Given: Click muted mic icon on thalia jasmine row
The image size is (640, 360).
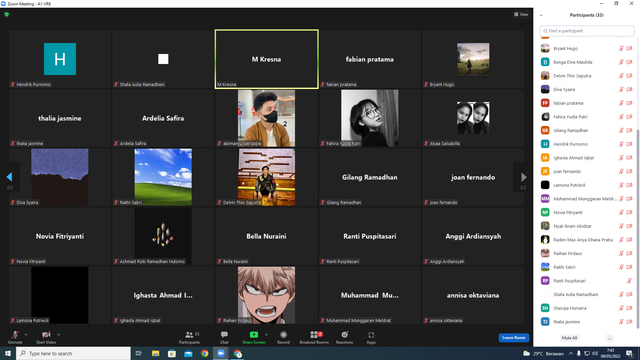Looking at the screenshot, I should pyautogui.click(x=621, y=322).
